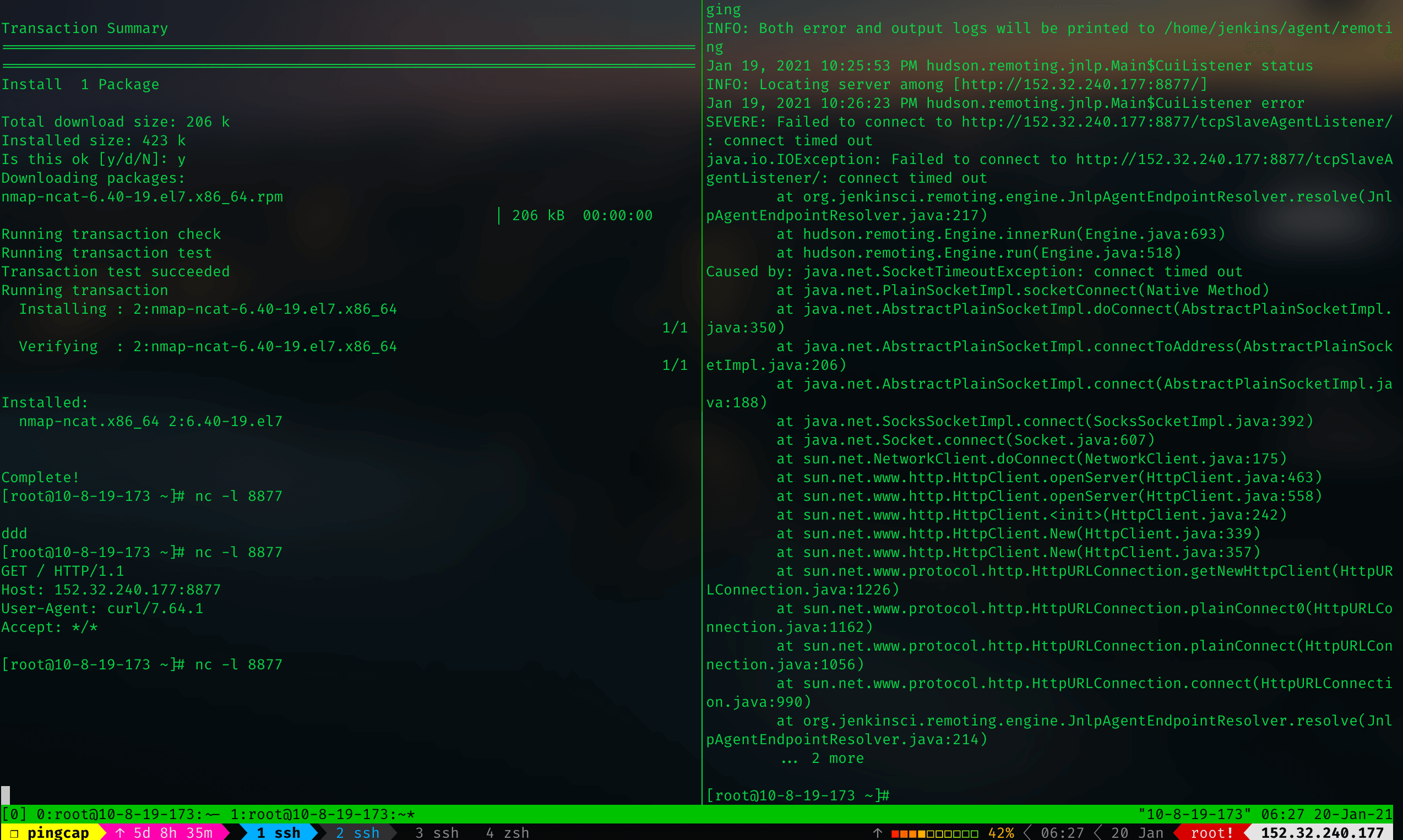Screen dimensions: 1403x840
Task: Click 'NetworkClient.doConnect(NetworkClient.java:175)' stack line
Action: 1031,459
